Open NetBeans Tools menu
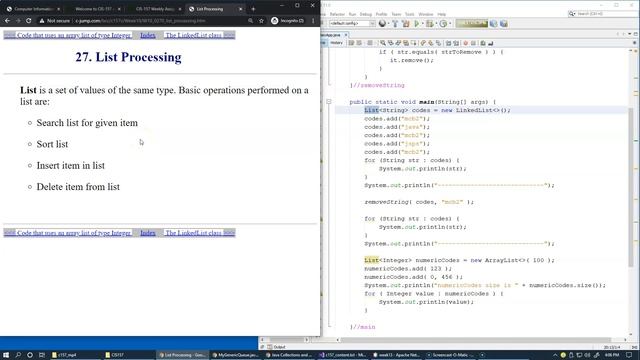Screen dimensions: 640x360 click(409, 14)
